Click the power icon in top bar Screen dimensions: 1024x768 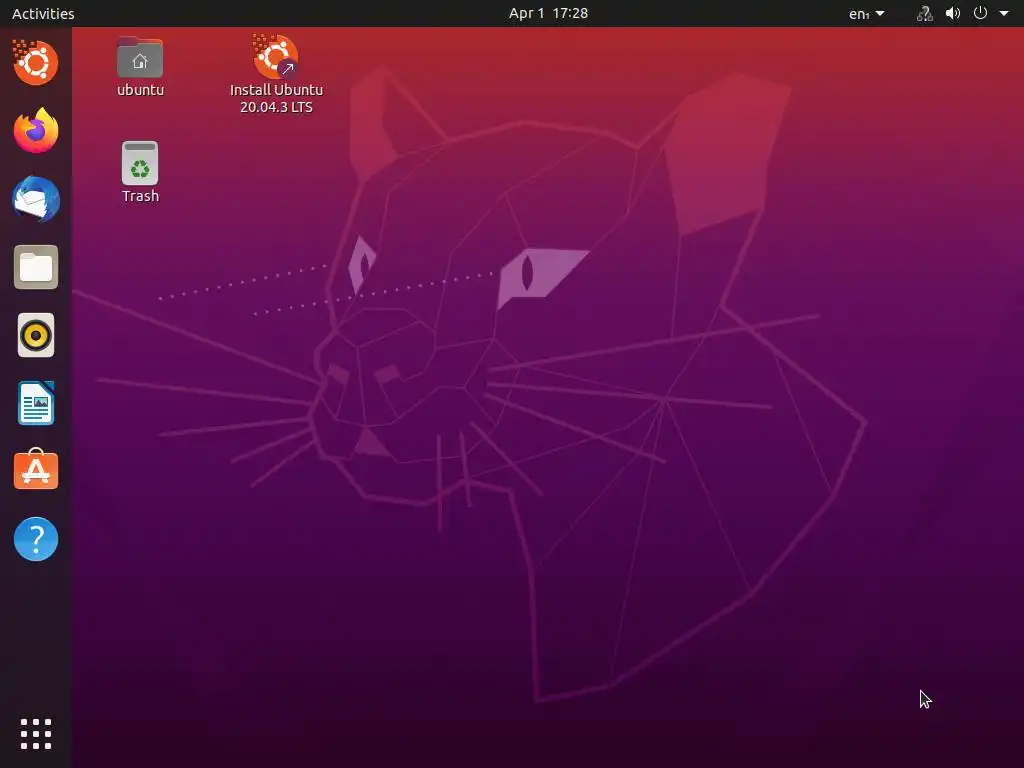pos(980,13)
